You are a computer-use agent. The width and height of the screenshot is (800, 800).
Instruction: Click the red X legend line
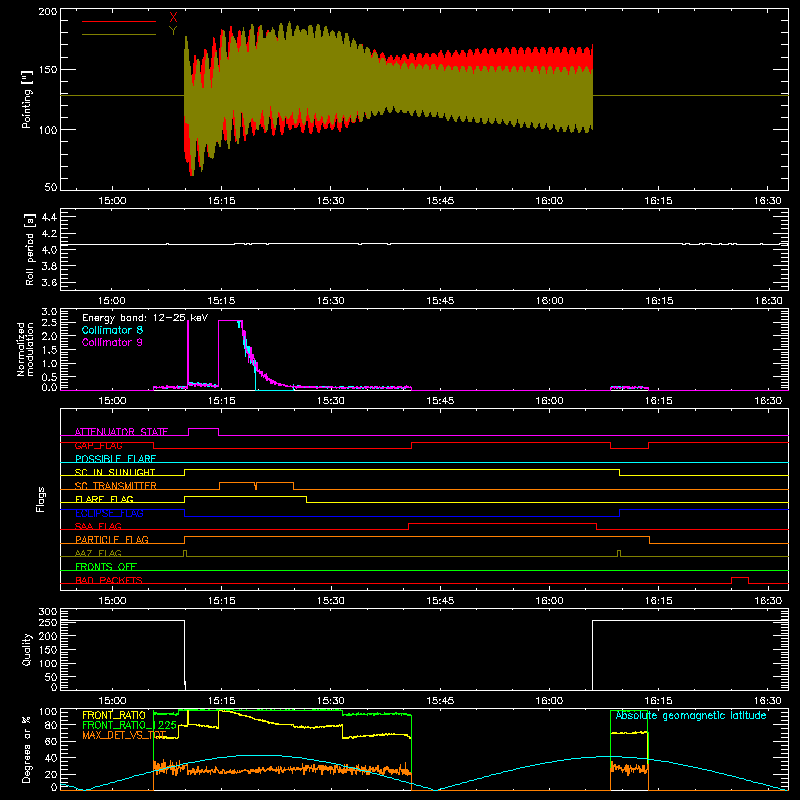pos(118,21)
